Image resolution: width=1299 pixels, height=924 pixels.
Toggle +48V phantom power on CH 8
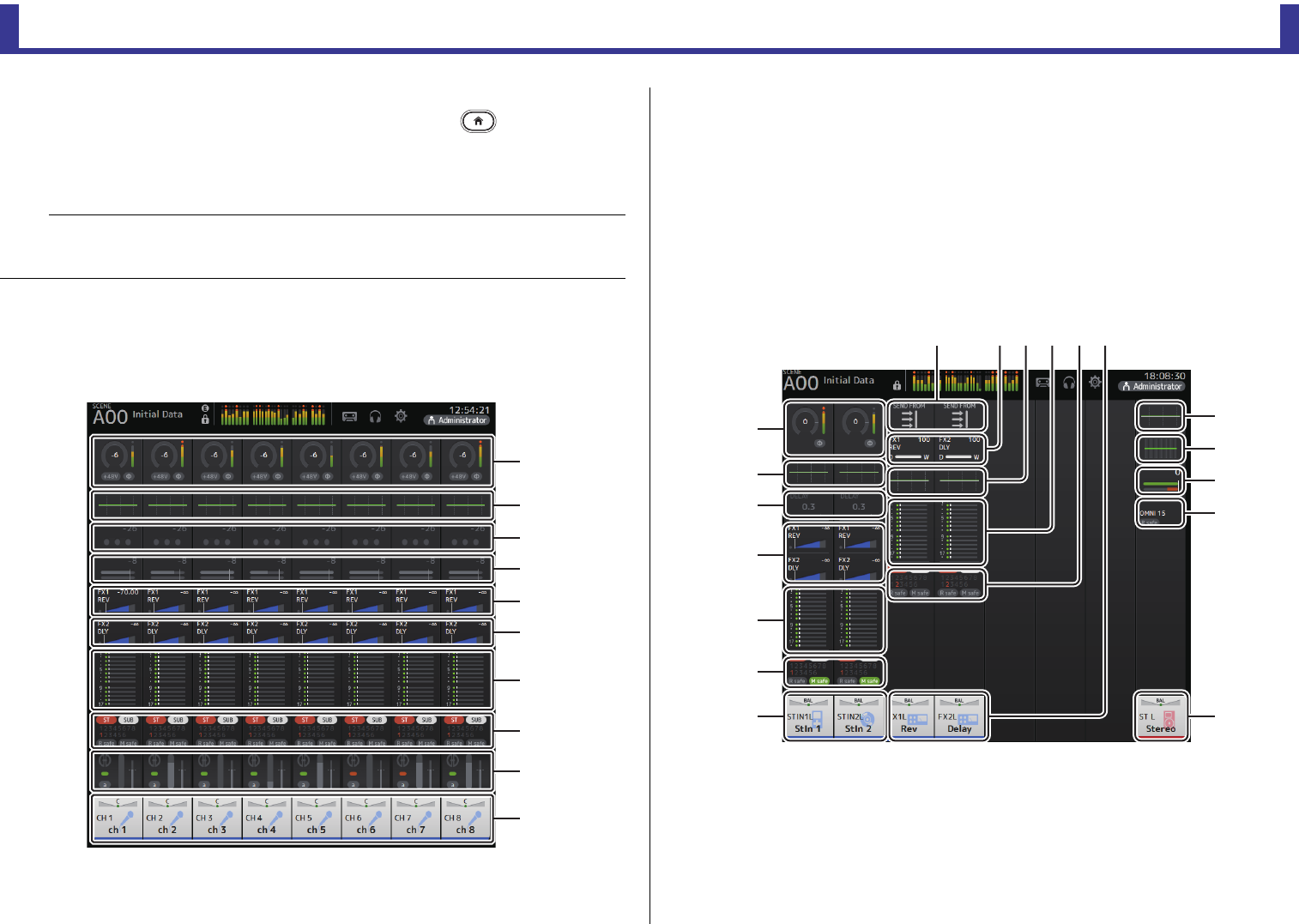click(x=459, y=476)
